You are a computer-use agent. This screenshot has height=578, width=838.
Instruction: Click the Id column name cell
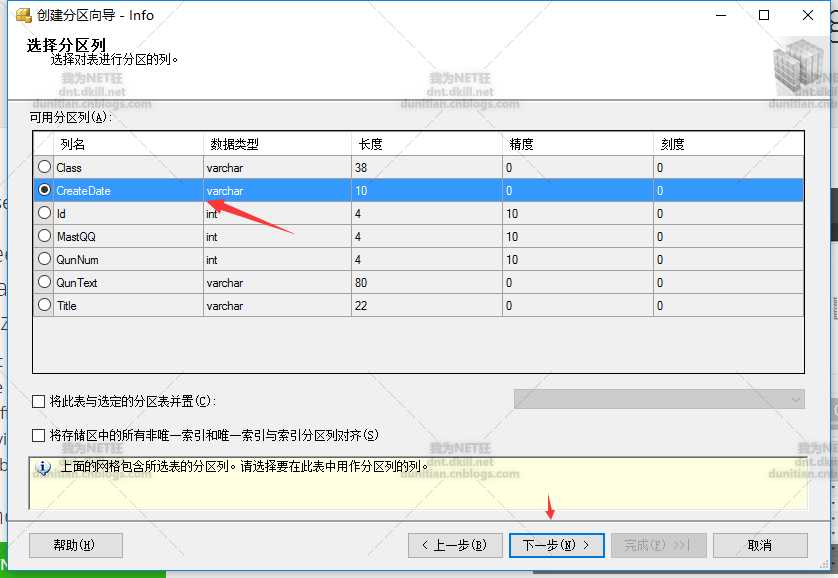pos(128,214)
